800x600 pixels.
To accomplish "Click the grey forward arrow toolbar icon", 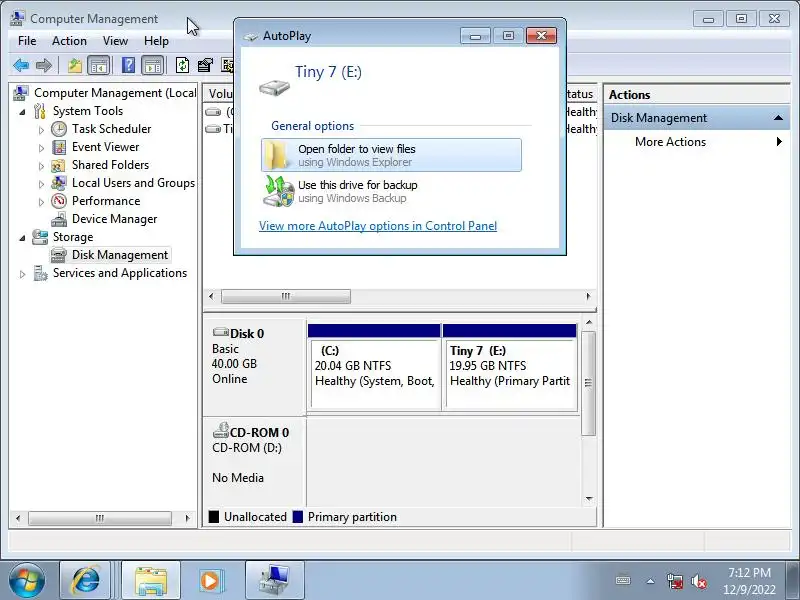I will (44, 65).
